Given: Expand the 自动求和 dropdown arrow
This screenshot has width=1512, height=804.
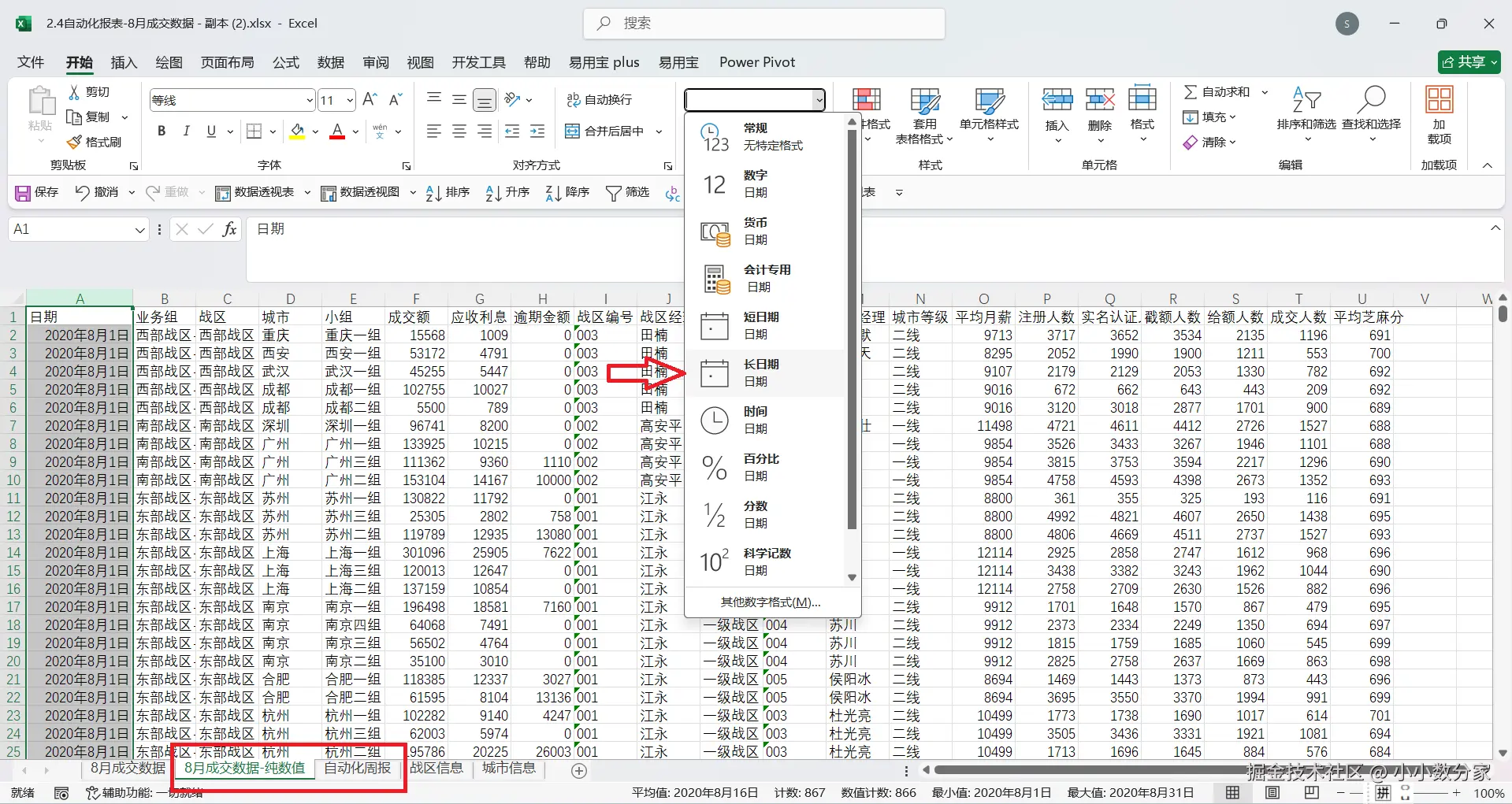Looking at the screenshot, I should pyautogui.click(x=1265, y=92).
